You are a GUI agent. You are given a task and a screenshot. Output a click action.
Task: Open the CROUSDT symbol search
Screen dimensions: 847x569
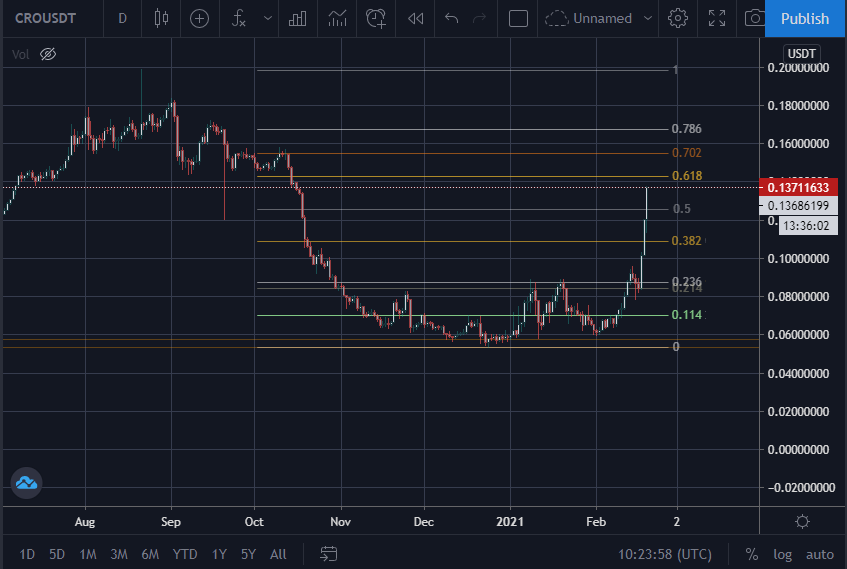(45, 18)
